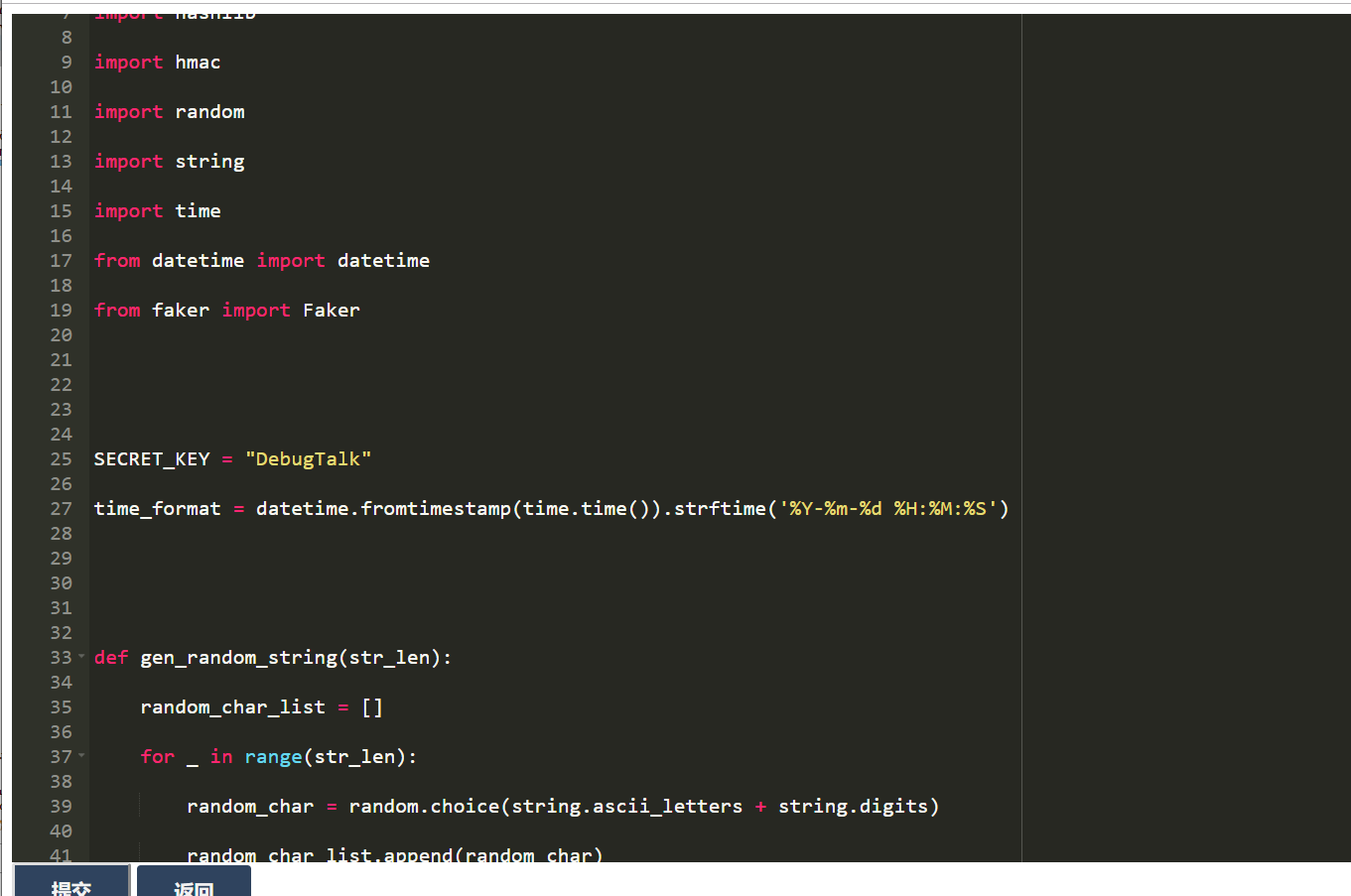
Task: Click 'random_char_list.append(random_char)' on line 41
Action: [x=395, y=853]
